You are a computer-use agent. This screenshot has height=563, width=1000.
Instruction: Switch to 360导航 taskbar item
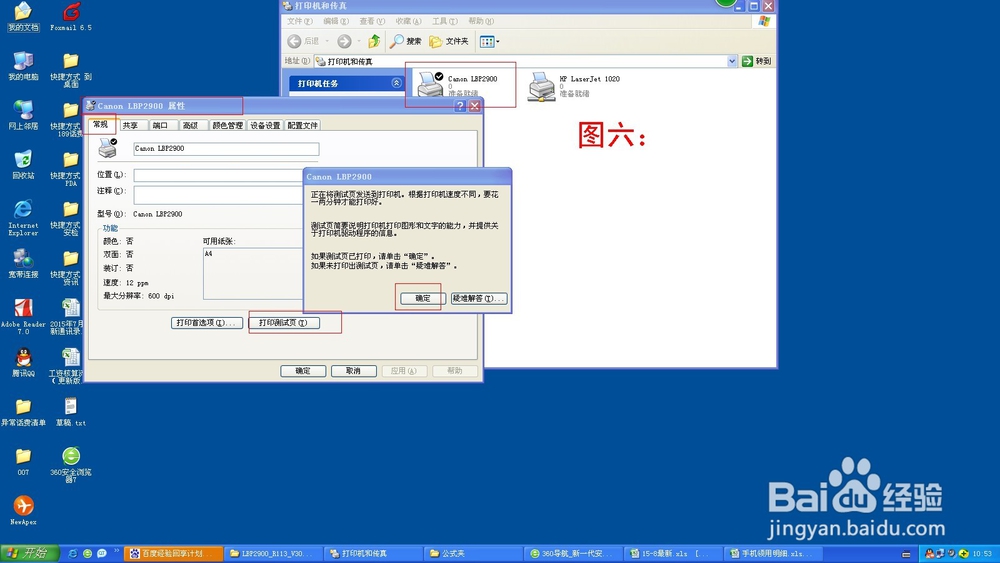pyautogui.click(x=574, y=553)
